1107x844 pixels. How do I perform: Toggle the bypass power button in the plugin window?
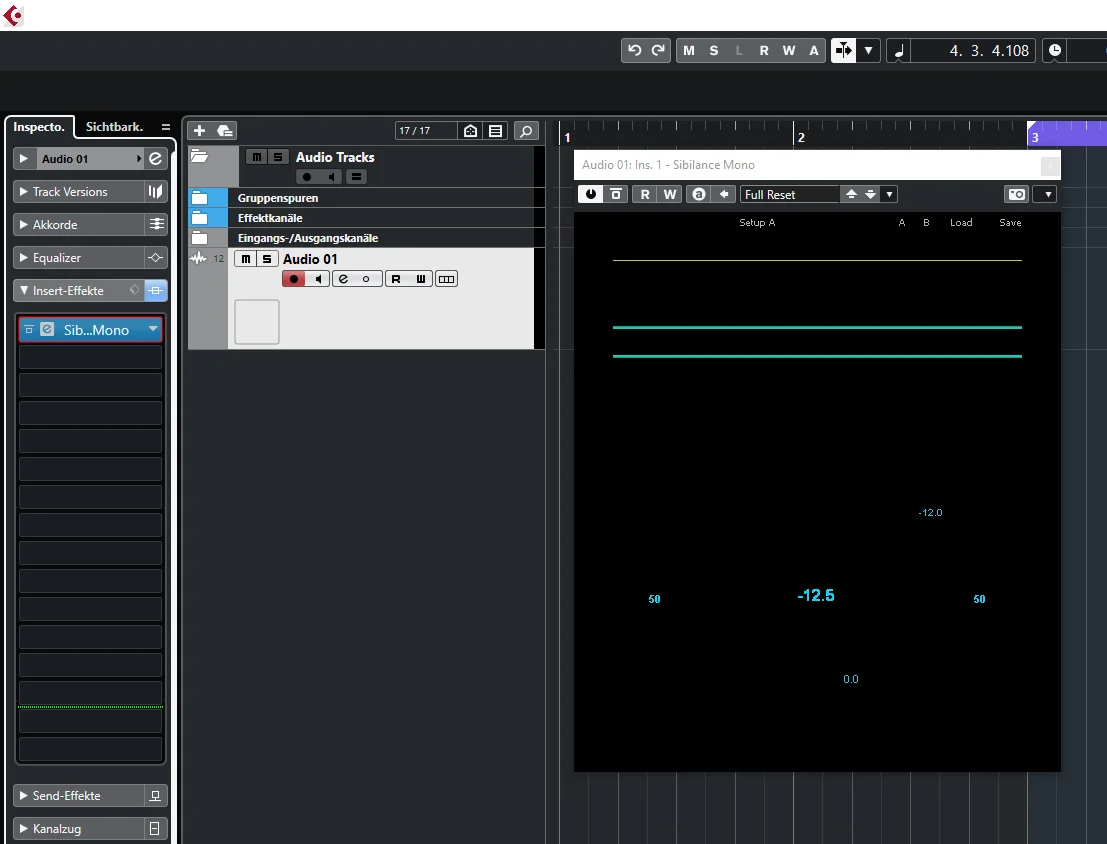591,194
